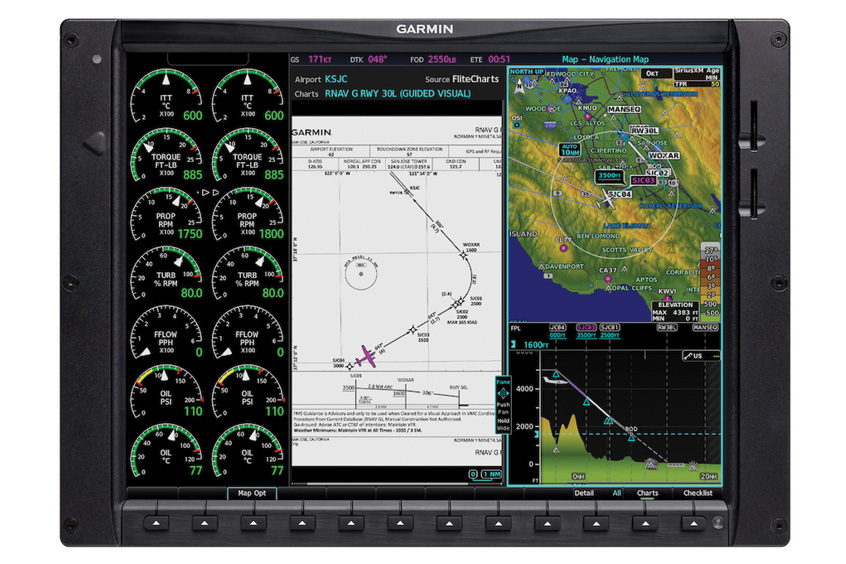Select the Checklist softkey label
The height and width of the screenshot is (564, 846).
click(x=698, y=493)
